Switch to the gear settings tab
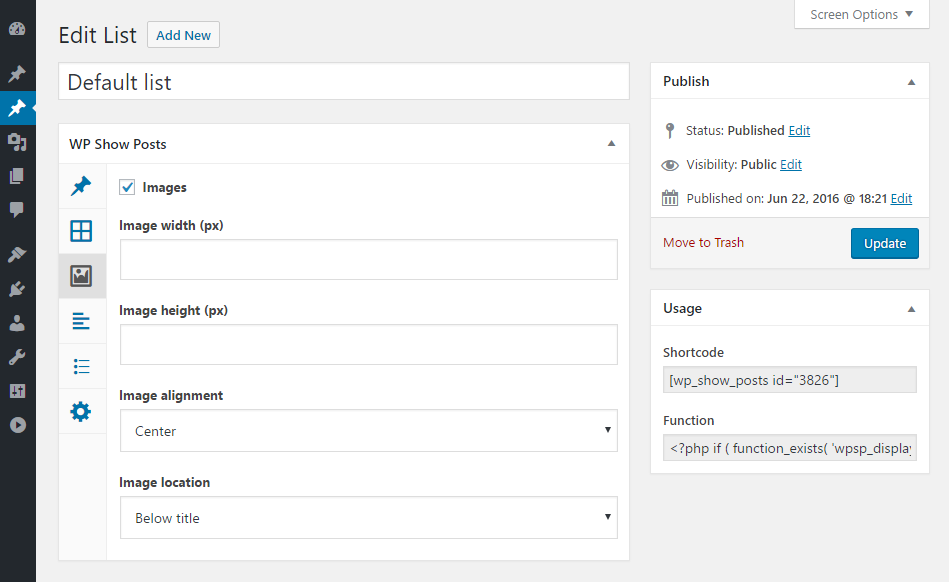Screen dimensions: 949x582 tap(81, 411)
